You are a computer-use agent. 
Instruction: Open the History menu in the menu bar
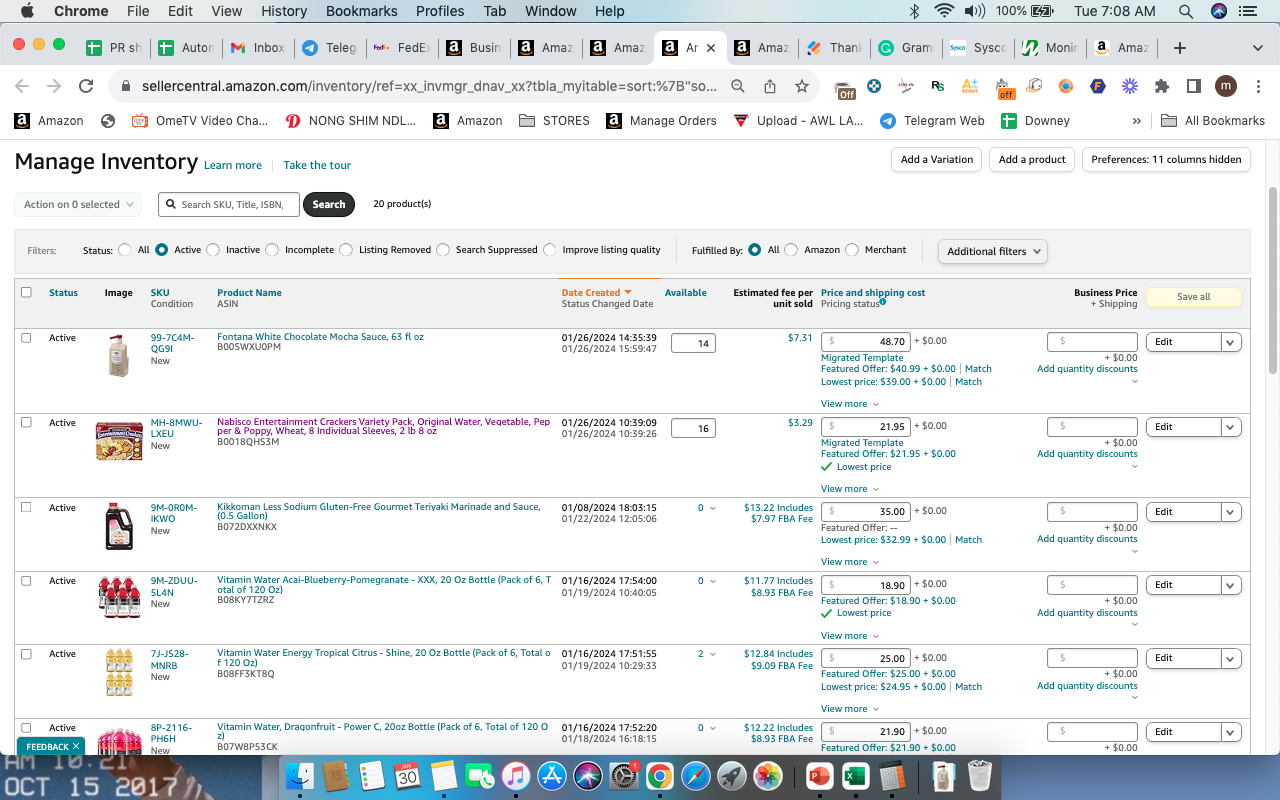coord(284,11)
